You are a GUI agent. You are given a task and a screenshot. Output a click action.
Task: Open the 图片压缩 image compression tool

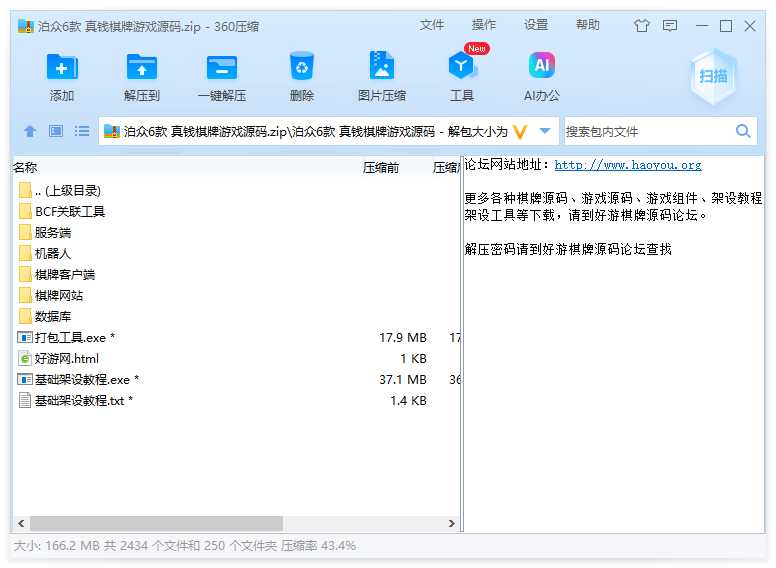pos(382,66)
